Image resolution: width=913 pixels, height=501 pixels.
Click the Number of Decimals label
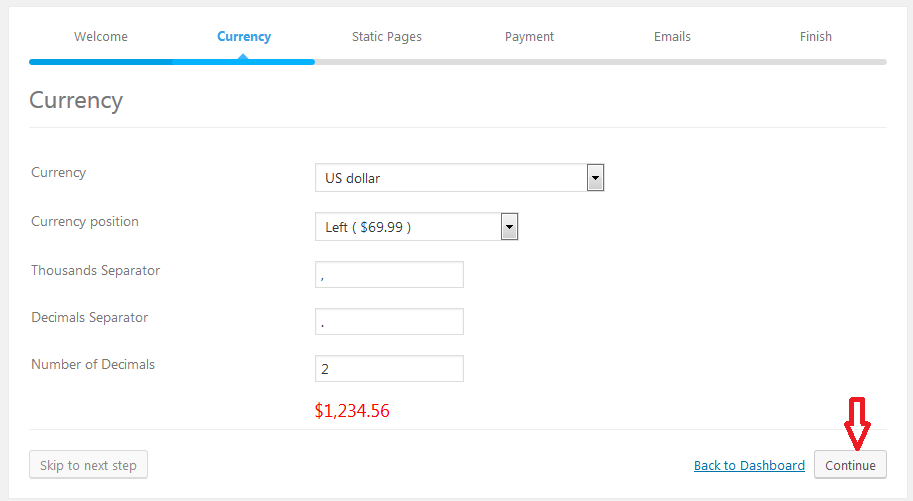[93, 365]
